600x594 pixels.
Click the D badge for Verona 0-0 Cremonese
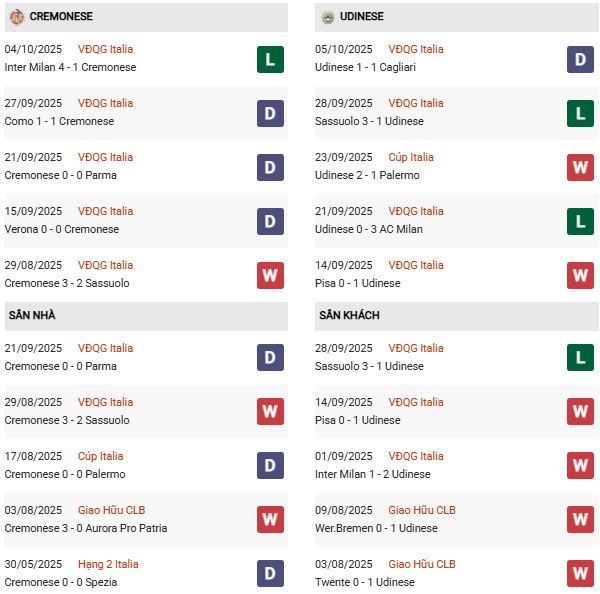[x=270, y=221]
